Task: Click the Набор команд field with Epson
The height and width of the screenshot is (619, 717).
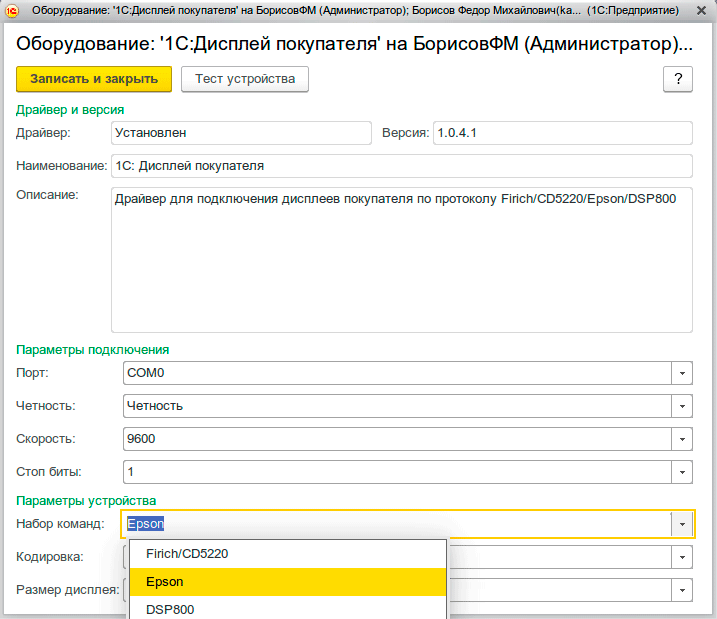Action: coord(396,524)
